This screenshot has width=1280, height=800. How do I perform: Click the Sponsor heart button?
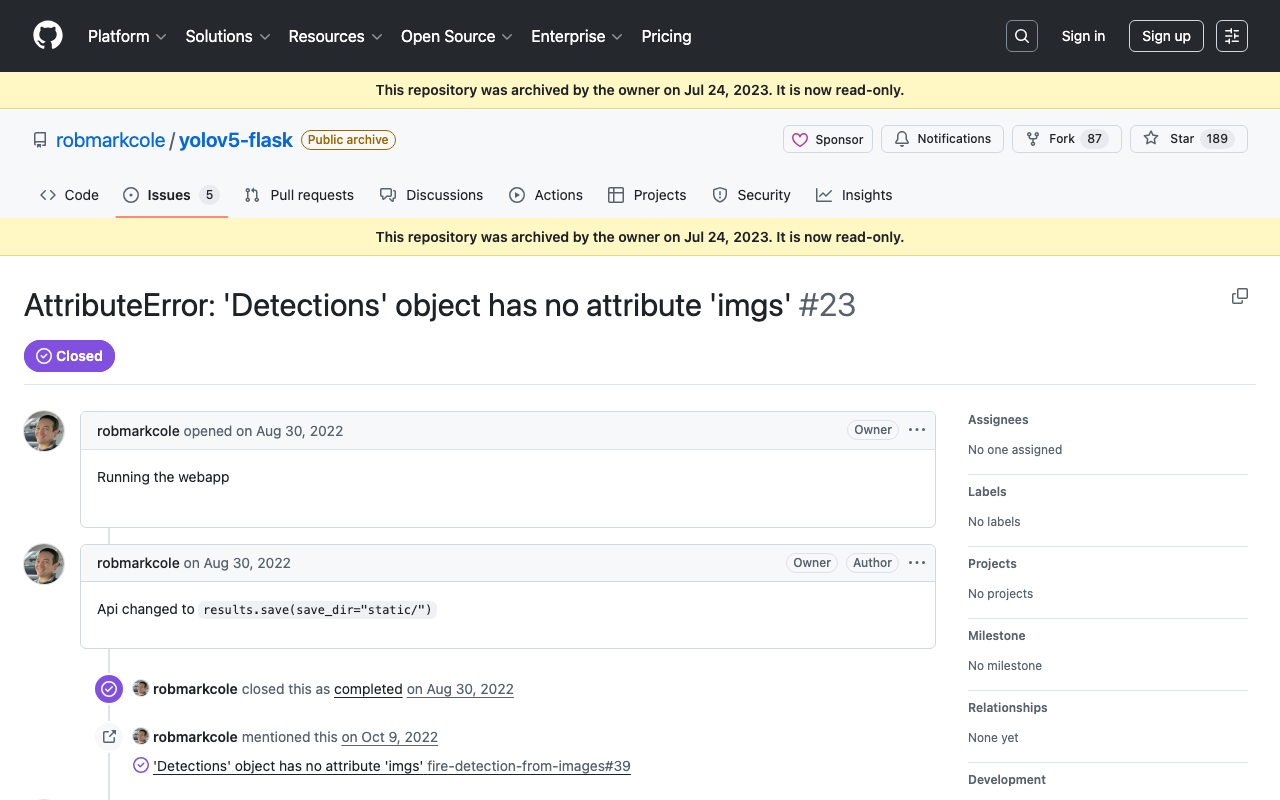[x=828, y=139]
